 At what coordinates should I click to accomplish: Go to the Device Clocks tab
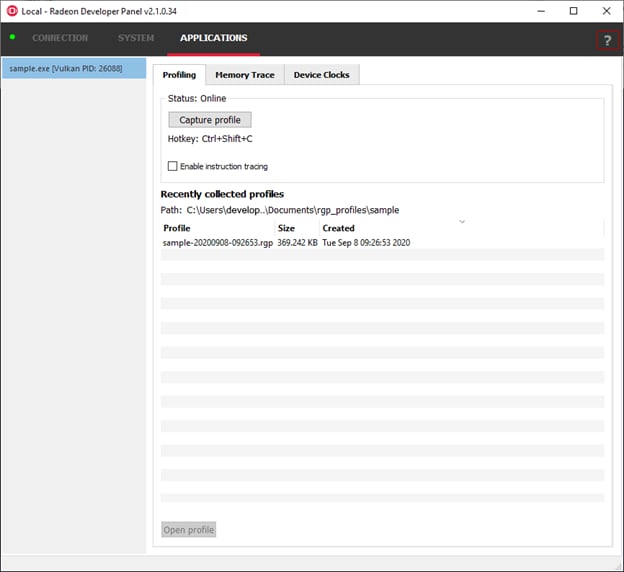(321, 75)
